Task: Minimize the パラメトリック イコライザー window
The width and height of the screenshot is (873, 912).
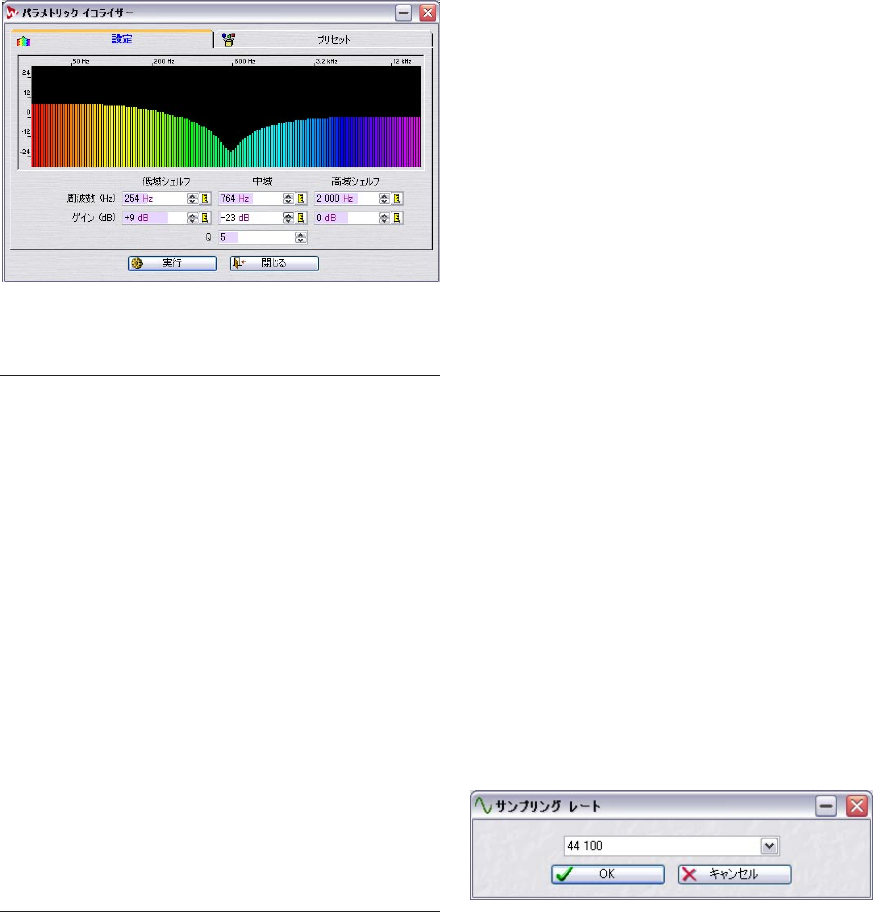Action: [x=404, y=13]
